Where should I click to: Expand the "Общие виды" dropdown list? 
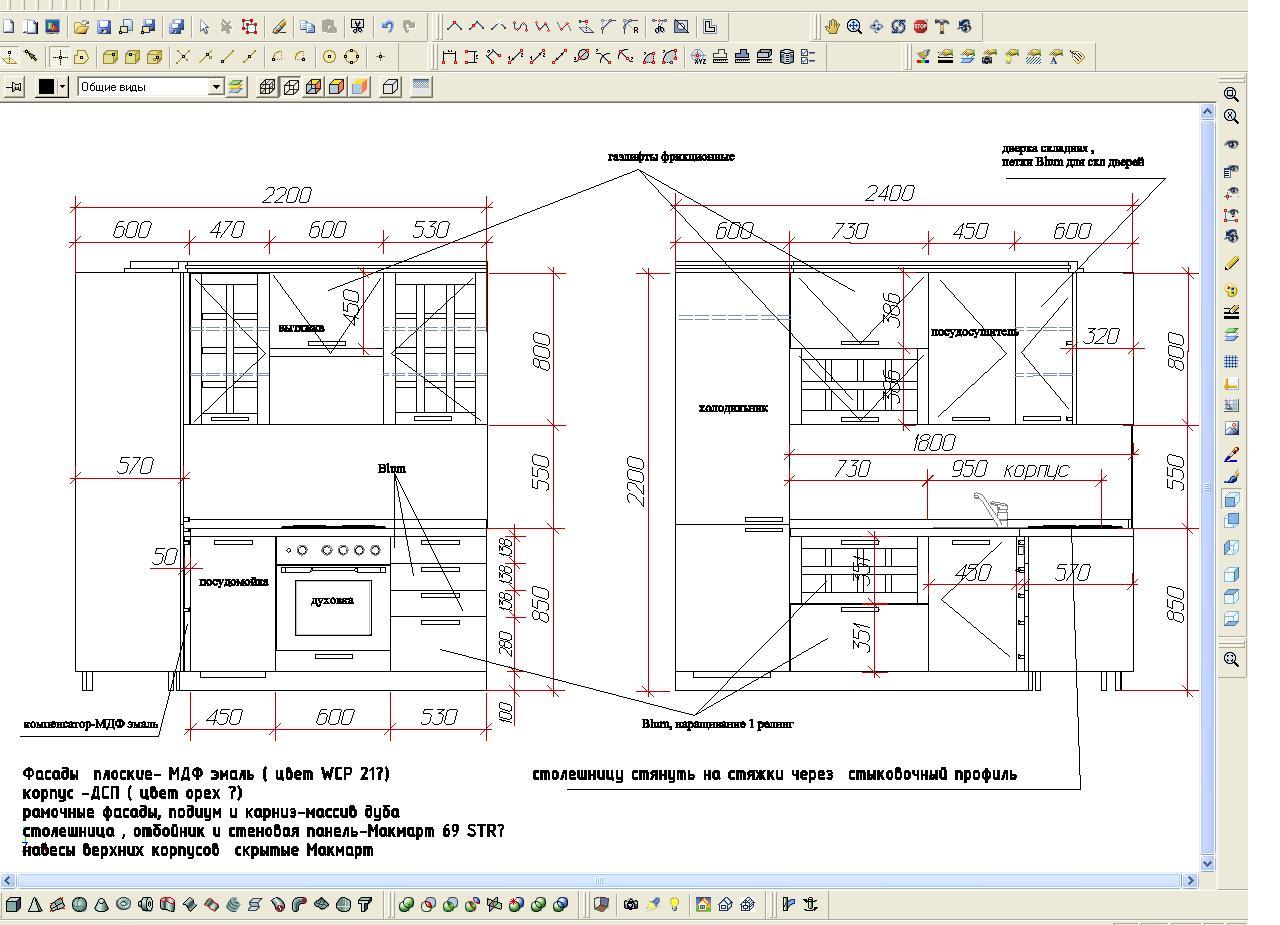(x=215, y=87)
